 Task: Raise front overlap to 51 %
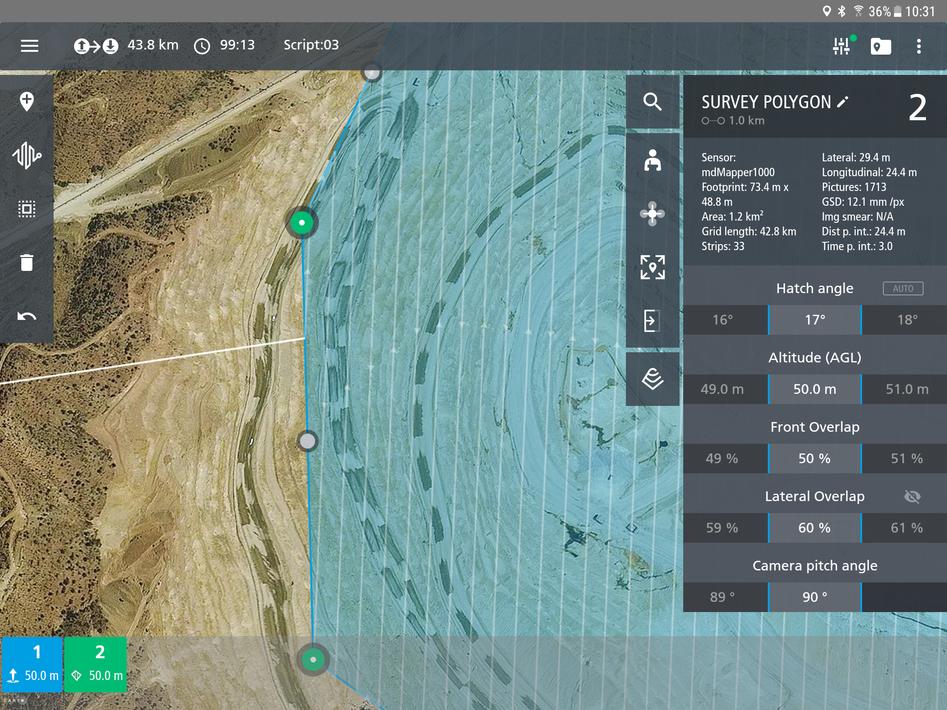(x=905, y=459)
